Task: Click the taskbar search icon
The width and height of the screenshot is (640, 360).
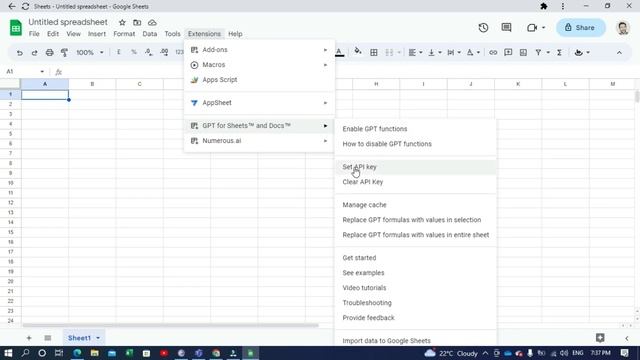Action: click(25, 353)
